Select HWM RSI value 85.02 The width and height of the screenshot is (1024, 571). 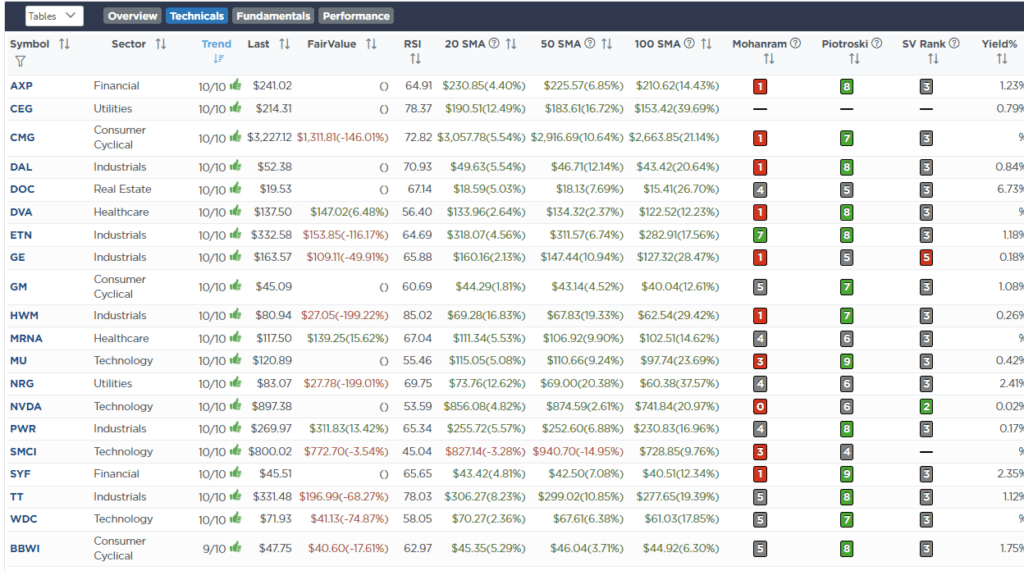pyautogui.click(x=417, y=315)
